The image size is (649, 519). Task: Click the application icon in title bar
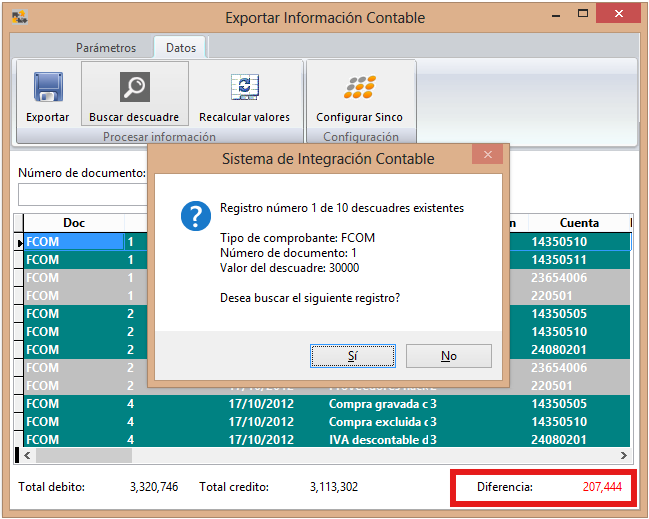tap(18, 17)
